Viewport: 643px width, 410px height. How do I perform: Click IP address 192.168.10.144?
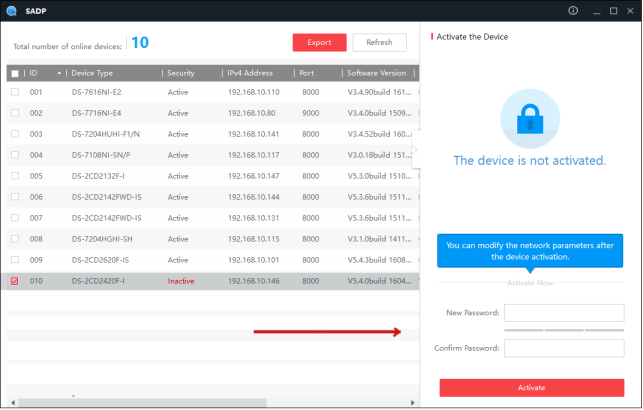tap(254, 196)
